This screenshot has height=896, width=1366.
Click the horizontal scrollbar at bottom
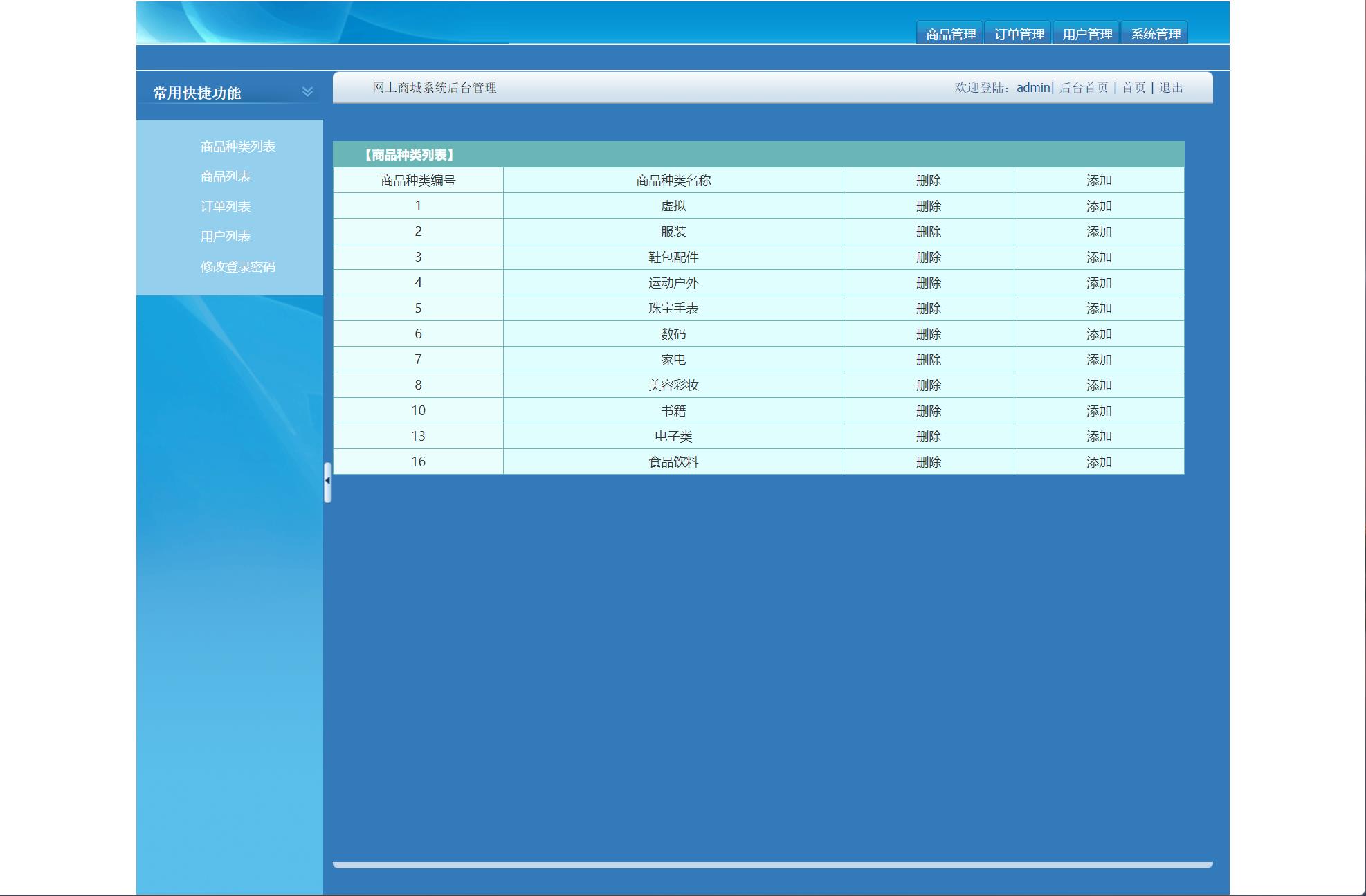[772, 865]
